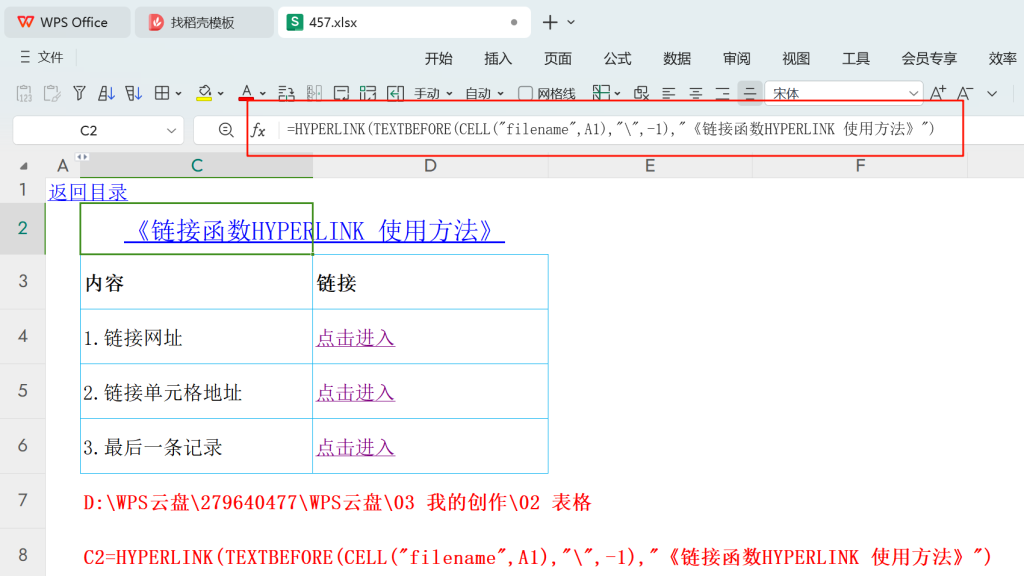The width and height of the screenshot is (1024, 576).
Task: Open the 宋体 font name dropdown
Action: [x=913, y=94]
